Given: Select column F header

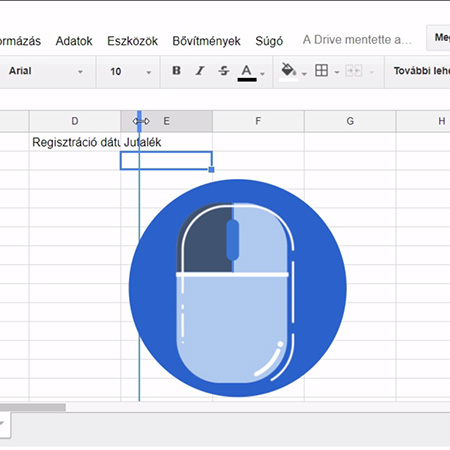Looking at the screenshot, I should point(258,121).
